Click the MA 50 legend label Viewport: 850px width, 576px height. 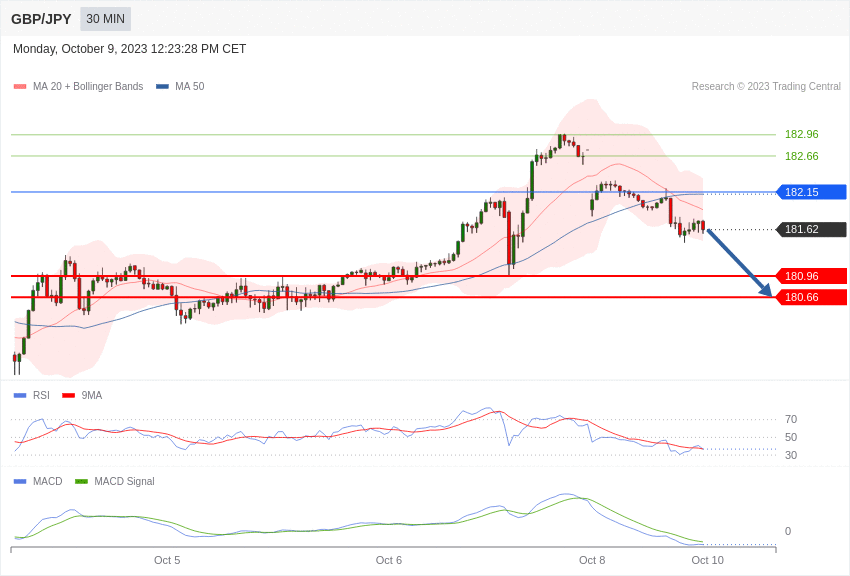(190, 86)
